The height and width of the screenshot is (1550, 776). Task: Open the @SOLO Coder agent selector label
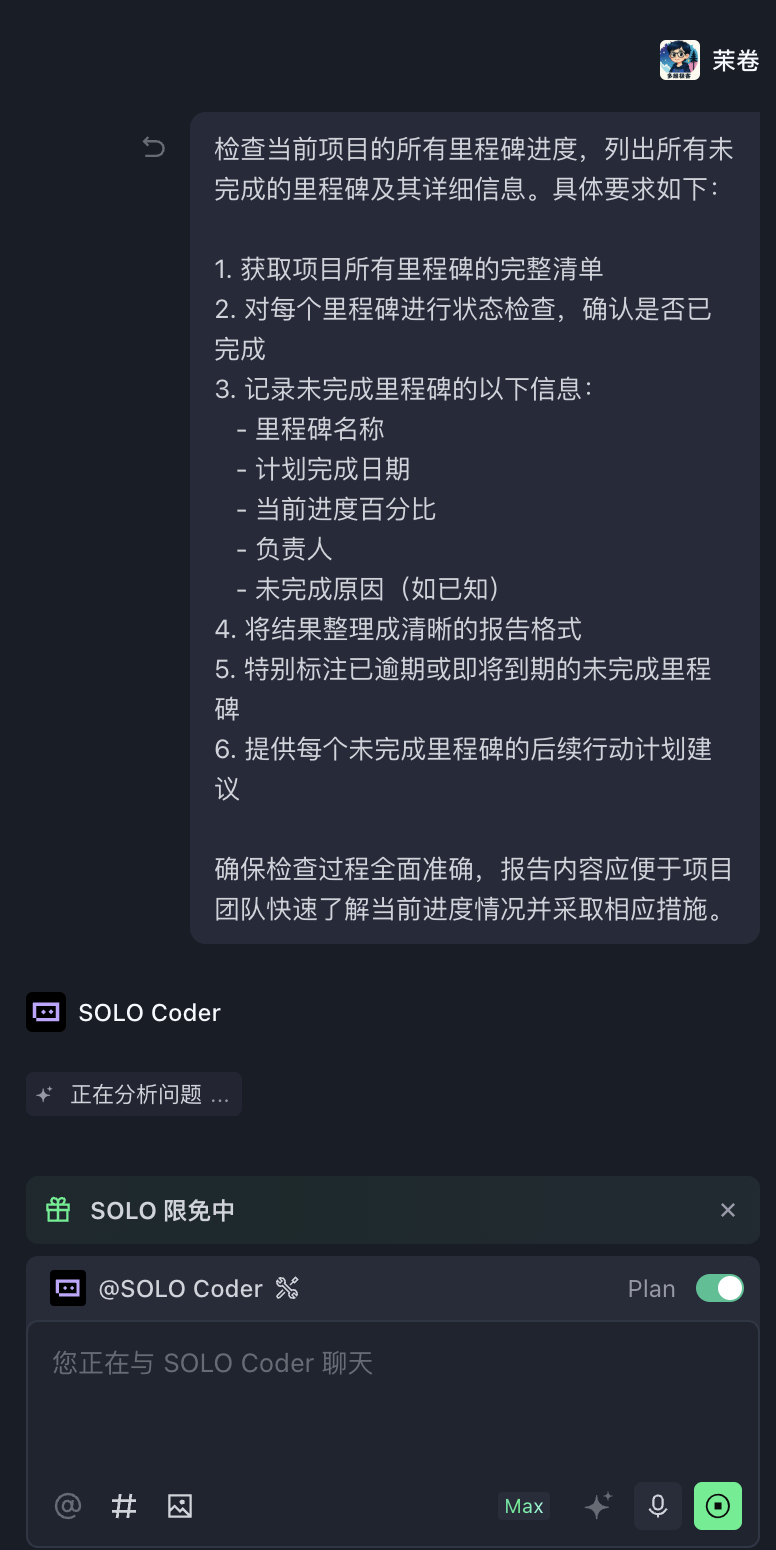coord(180,1289)
